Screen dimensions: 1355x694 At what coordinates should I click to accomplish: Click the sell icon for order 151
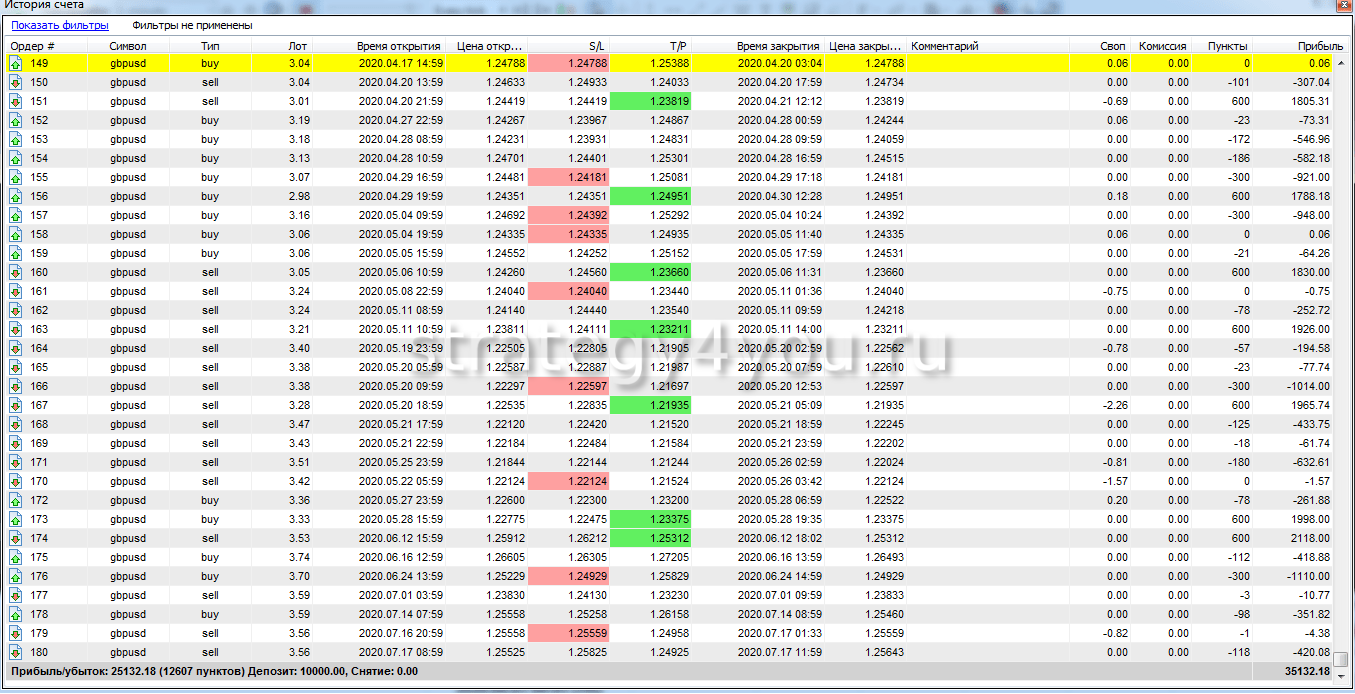(x=16, y=101)
